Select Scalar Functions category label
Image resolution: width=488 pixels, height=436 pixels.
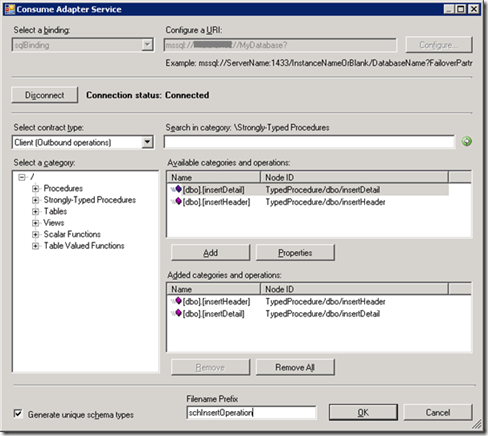(x=72, y=234)
